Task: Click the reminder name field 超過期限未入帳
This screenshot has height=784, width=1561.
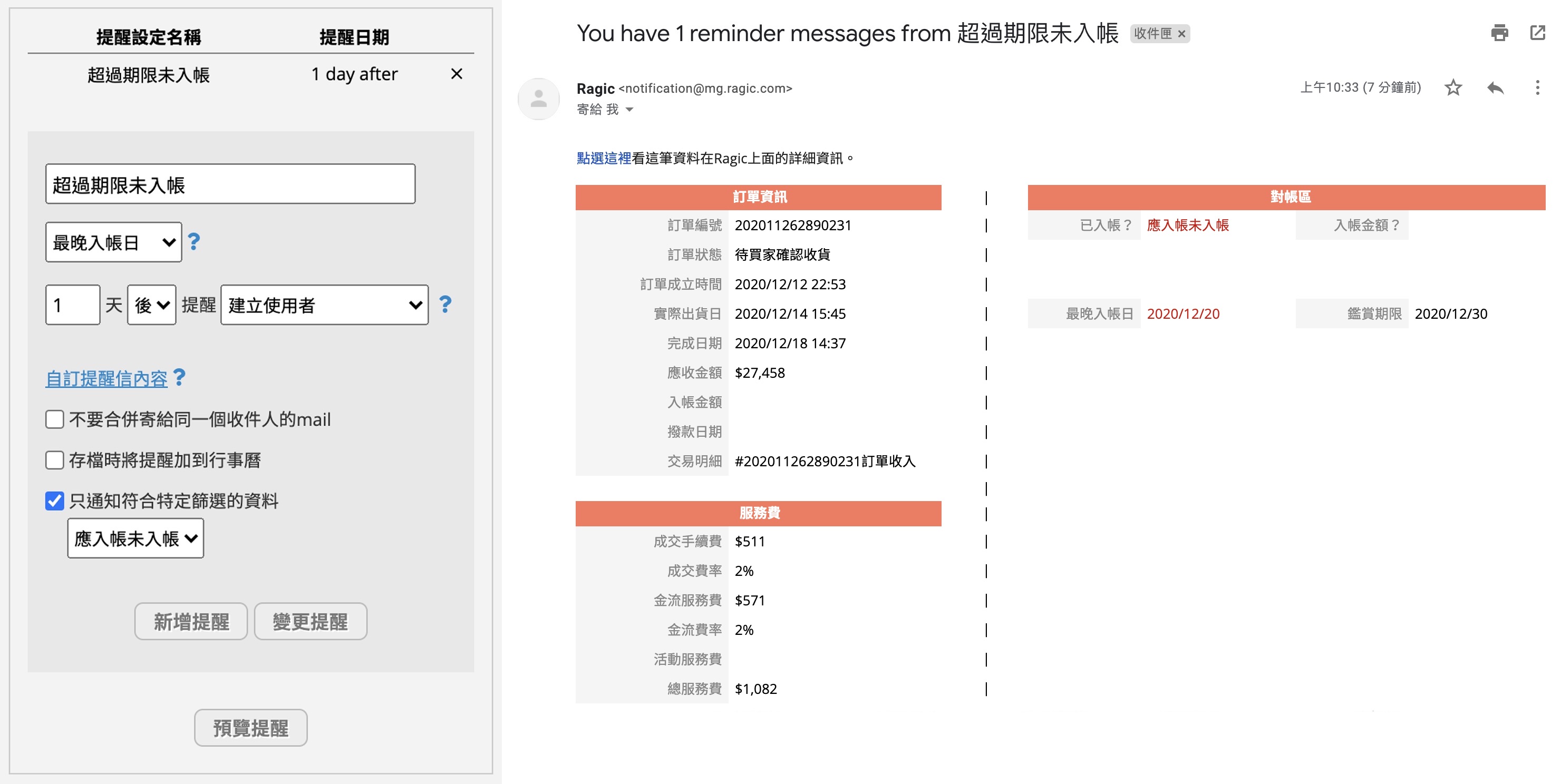Action: (230, 184)
